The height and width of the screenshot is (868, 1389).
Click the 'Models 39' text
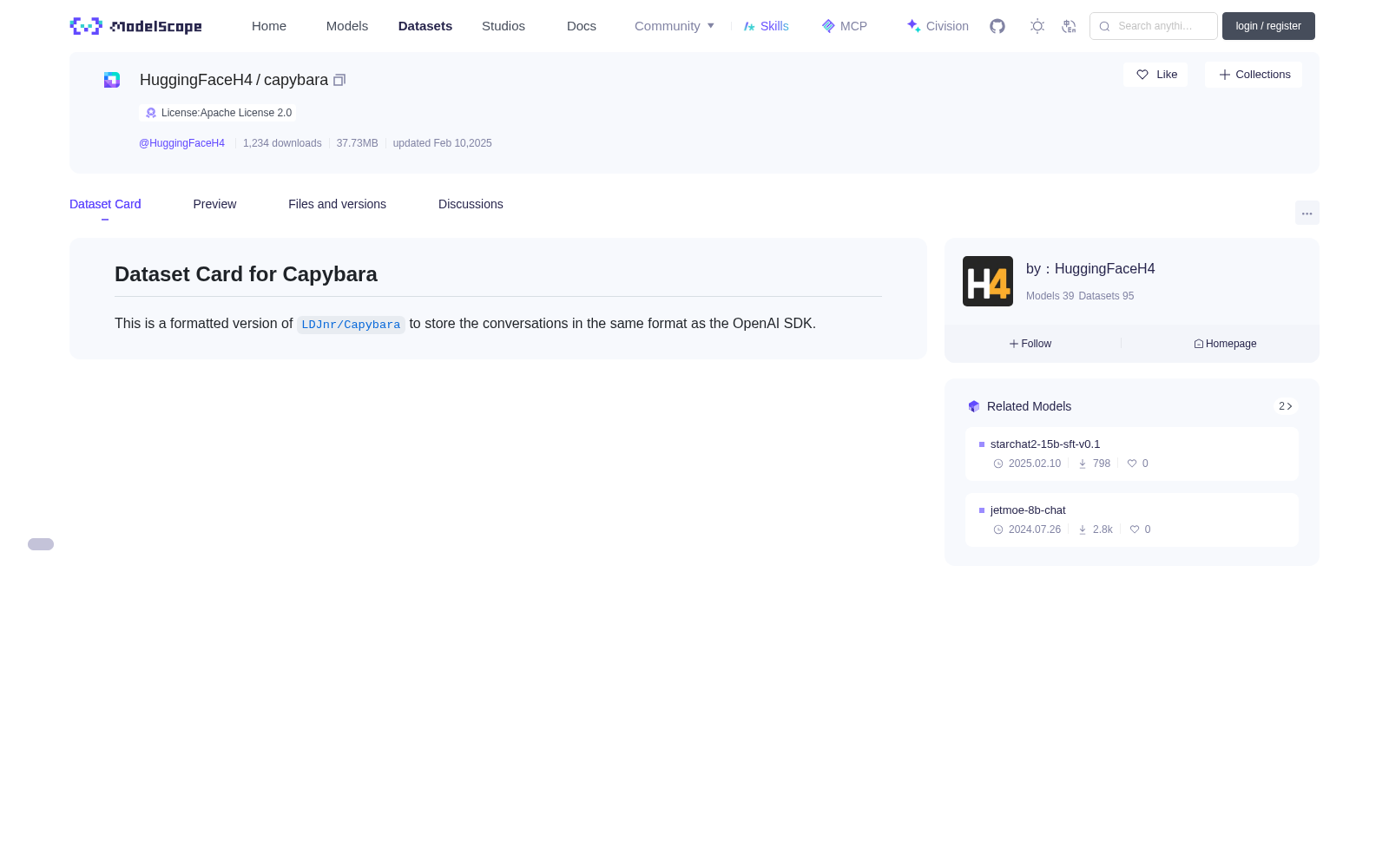(1050, 296)
